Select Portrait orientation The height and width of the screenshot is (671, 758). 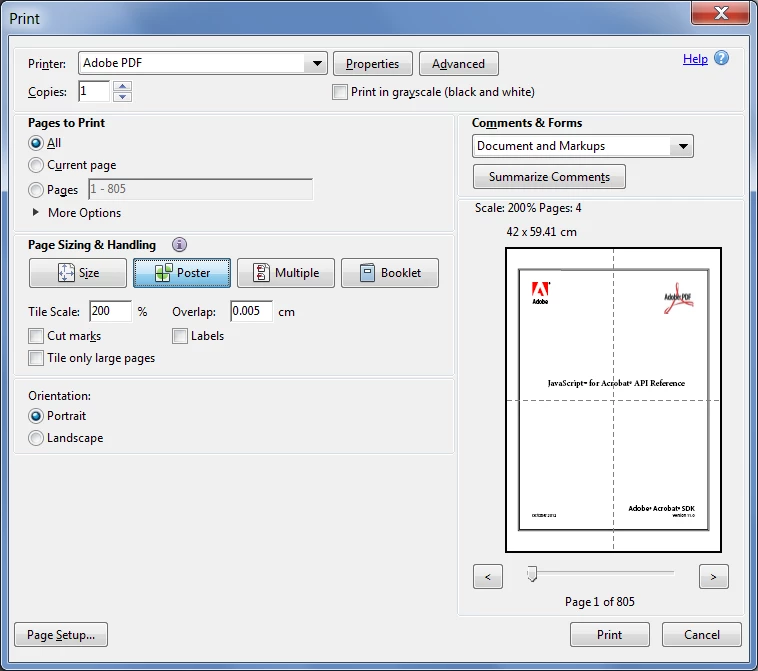(x=36, y=416)
